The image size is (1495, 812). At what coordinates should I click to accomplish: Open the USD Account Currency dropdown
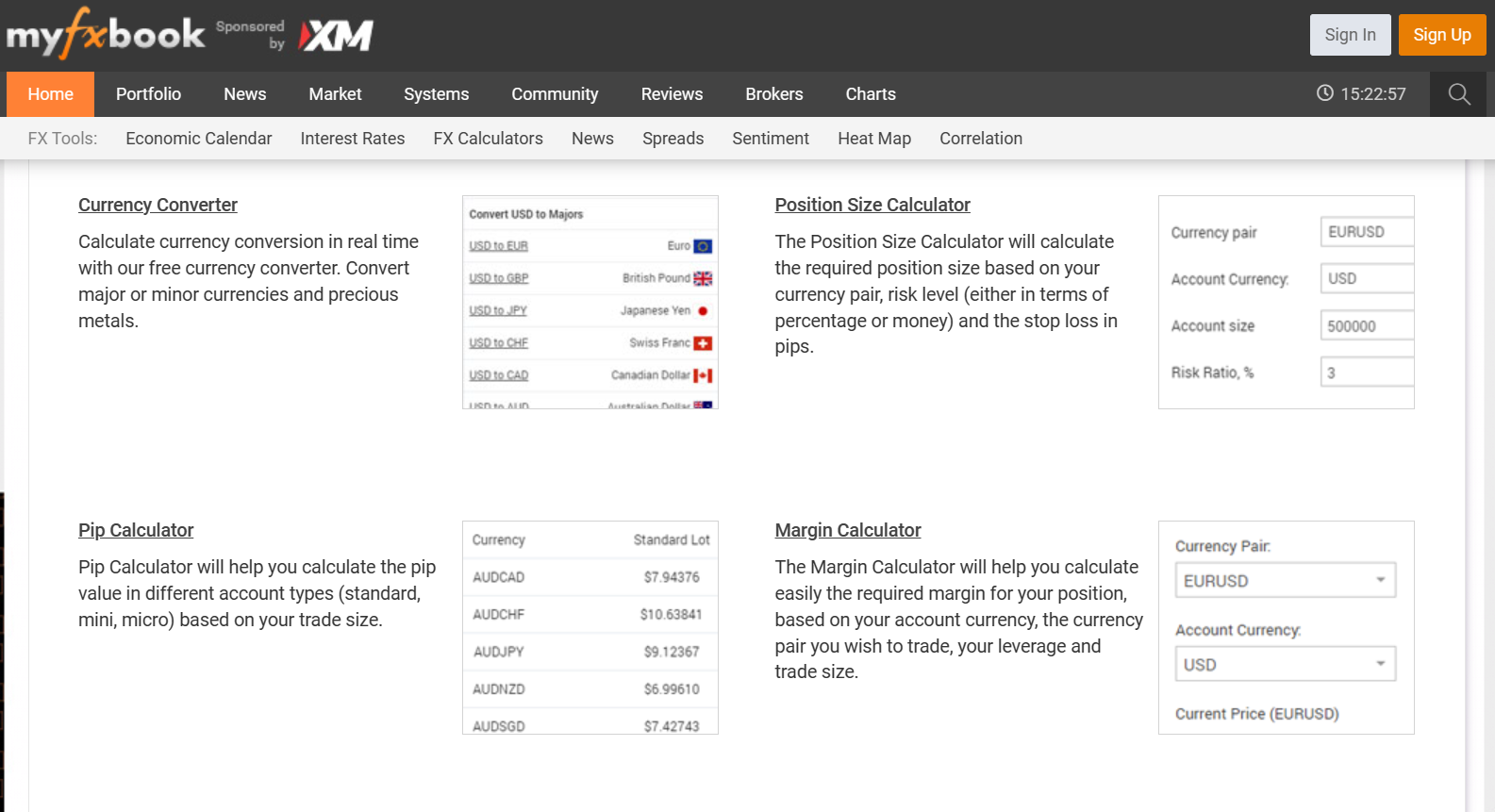pos(1285,665)
